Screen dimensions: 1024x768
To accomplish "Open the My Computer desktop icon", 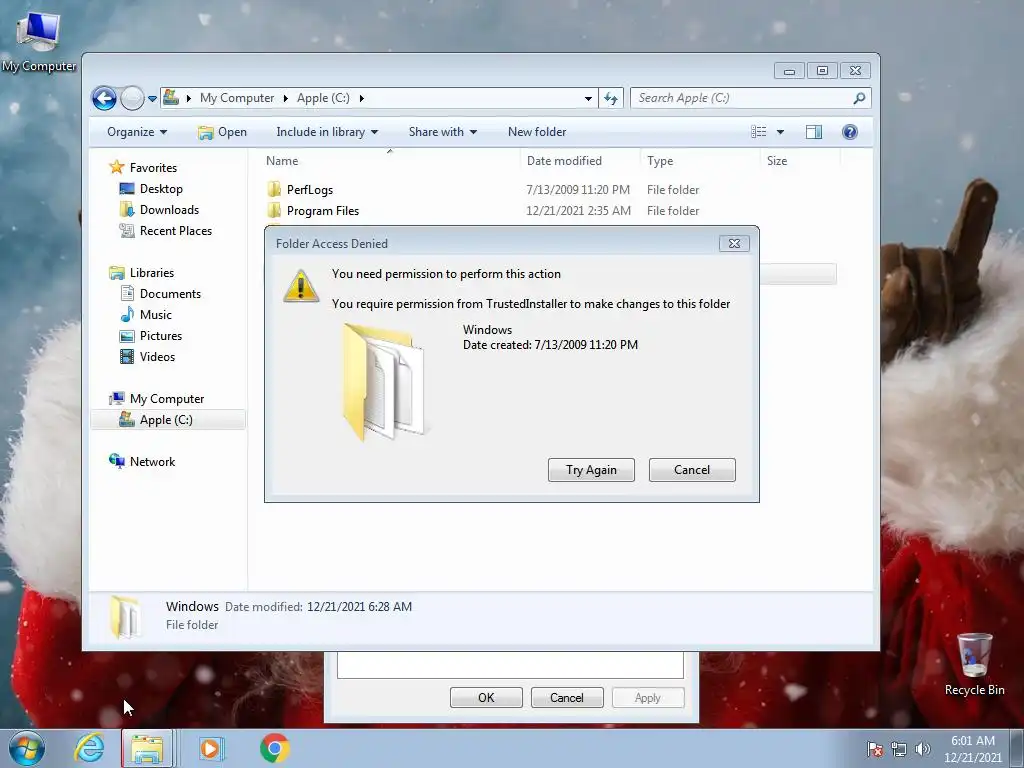I will click(39, 42).
